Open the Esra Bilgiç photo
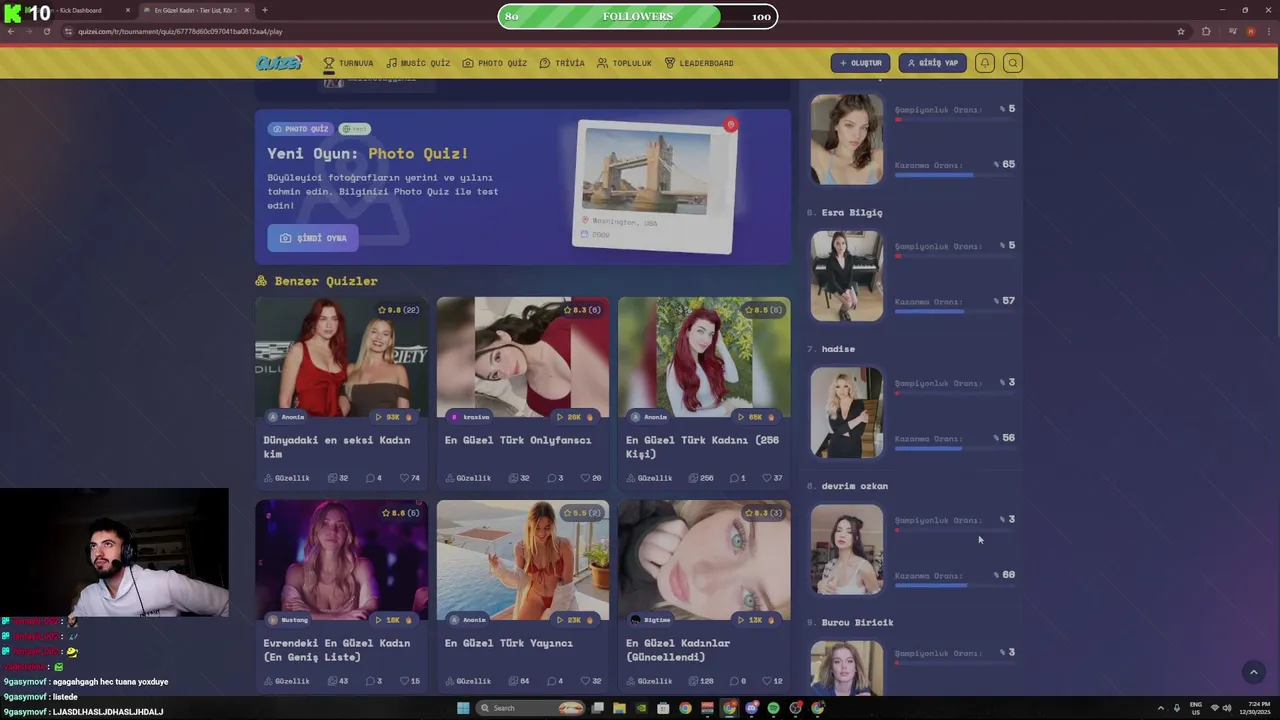 click(847, 276)
